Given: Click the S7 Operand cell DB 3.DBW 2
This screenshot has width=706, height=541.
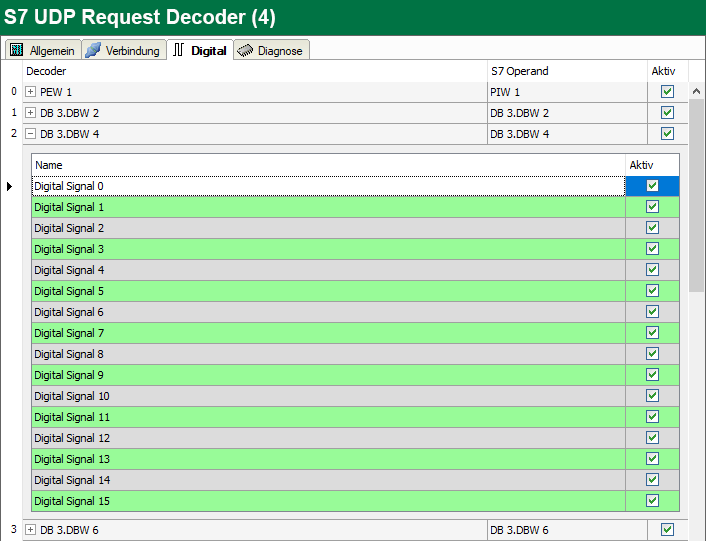Looking at the screenshot, I should point(567,113).
